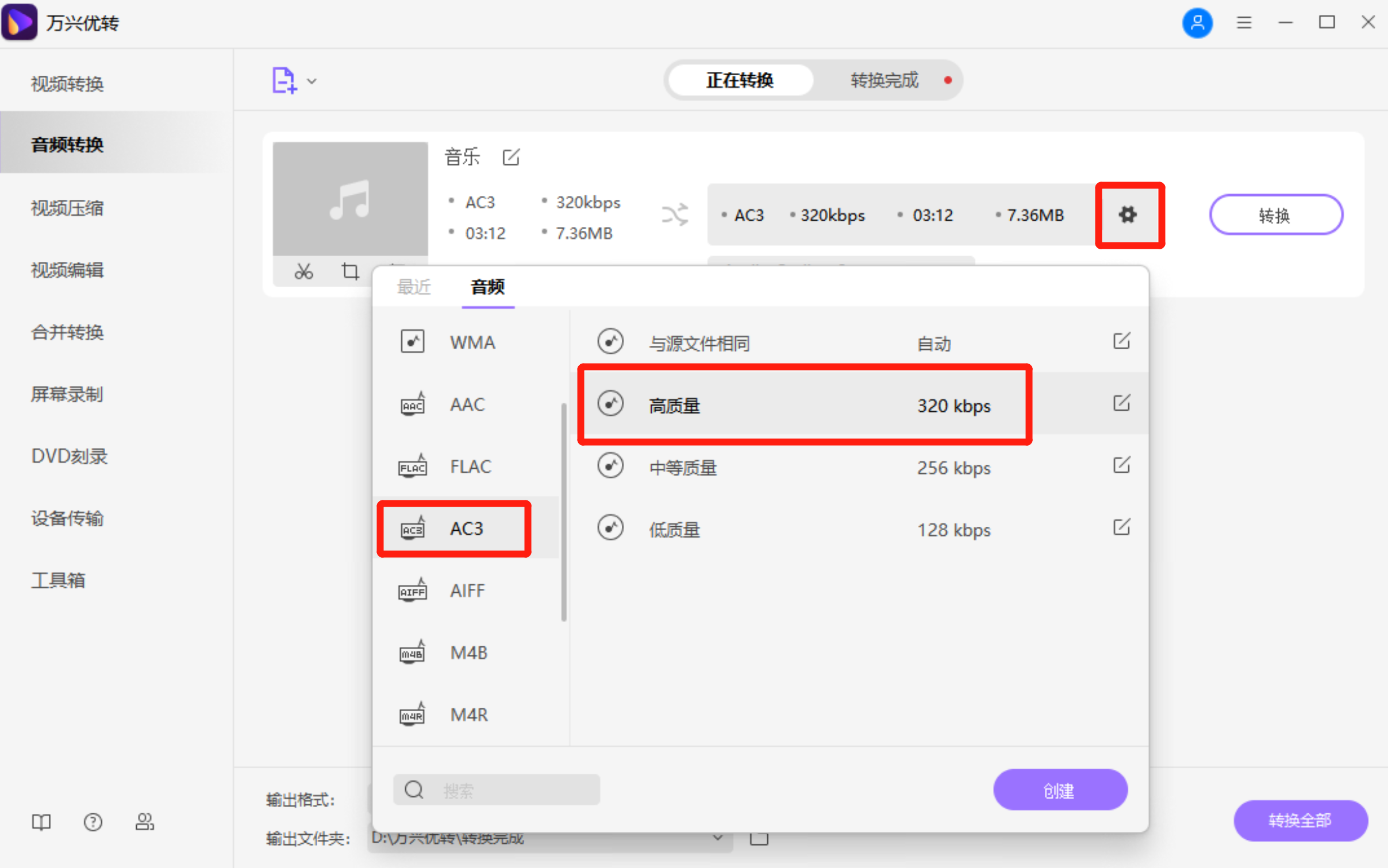Select the 低质量 128 kbps option

(x=674, y=529)
